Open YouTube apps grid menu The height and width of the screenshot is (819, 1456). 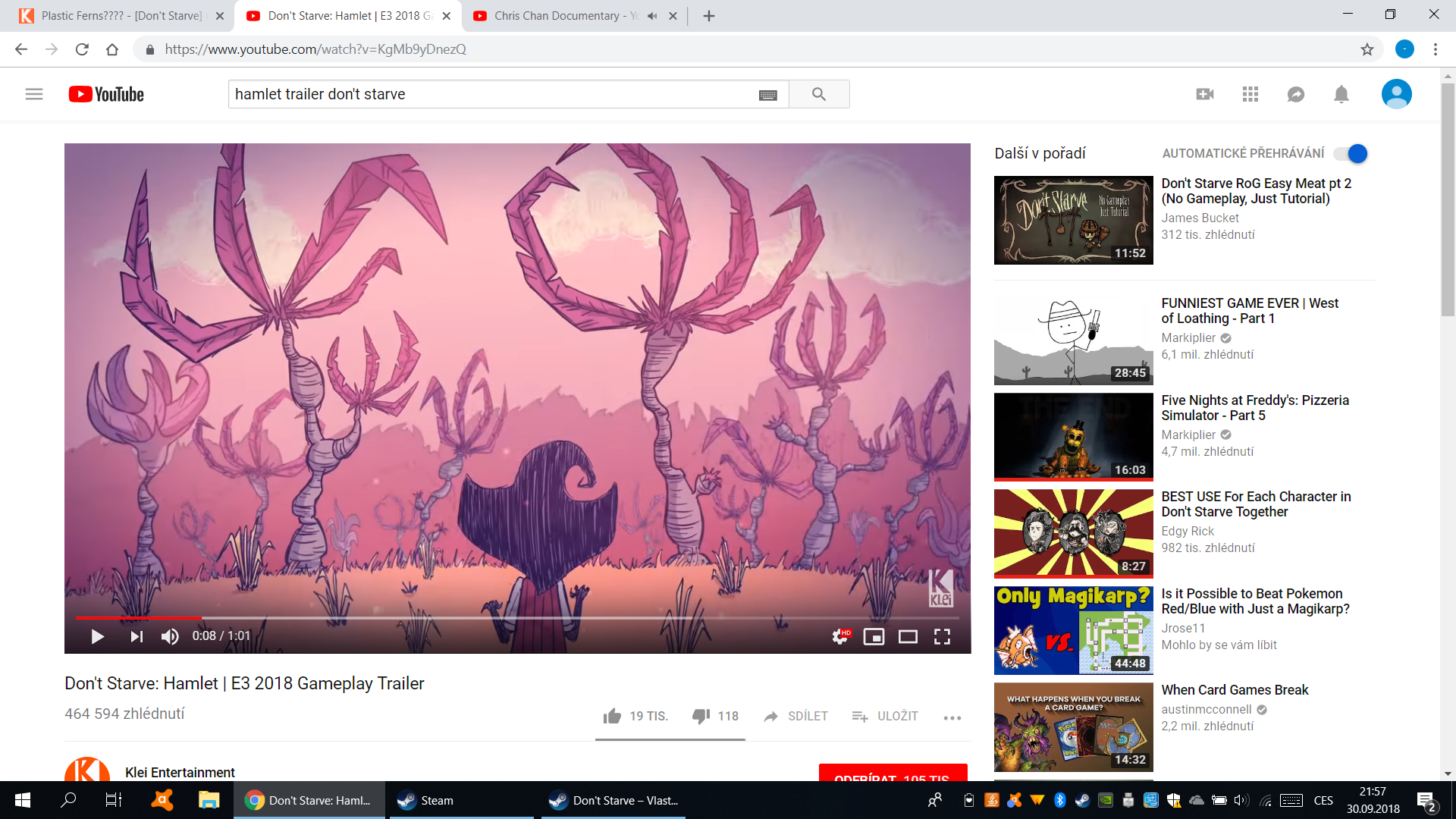click(1250, 94)
